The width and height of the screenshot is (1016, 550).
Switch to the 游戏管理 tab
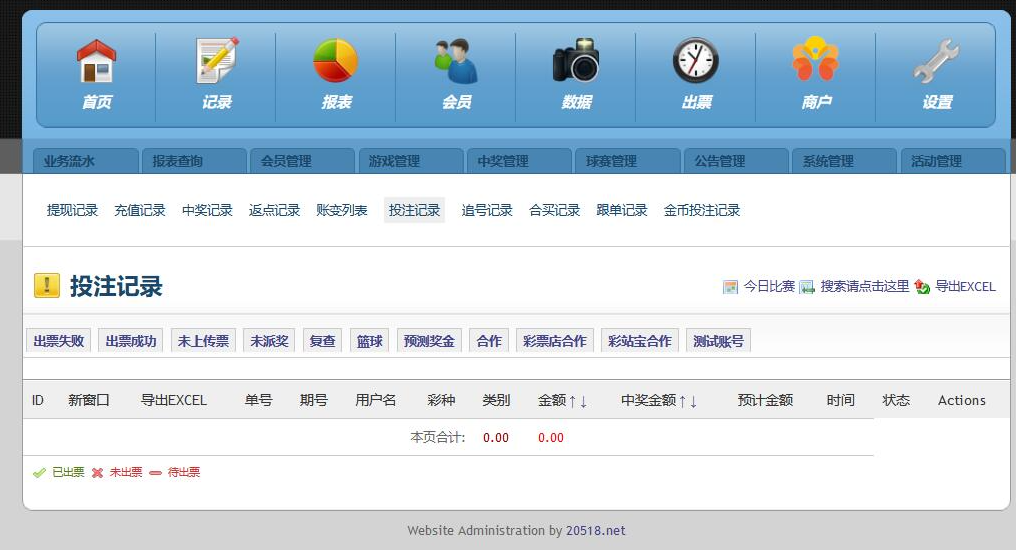pos(411,161)
